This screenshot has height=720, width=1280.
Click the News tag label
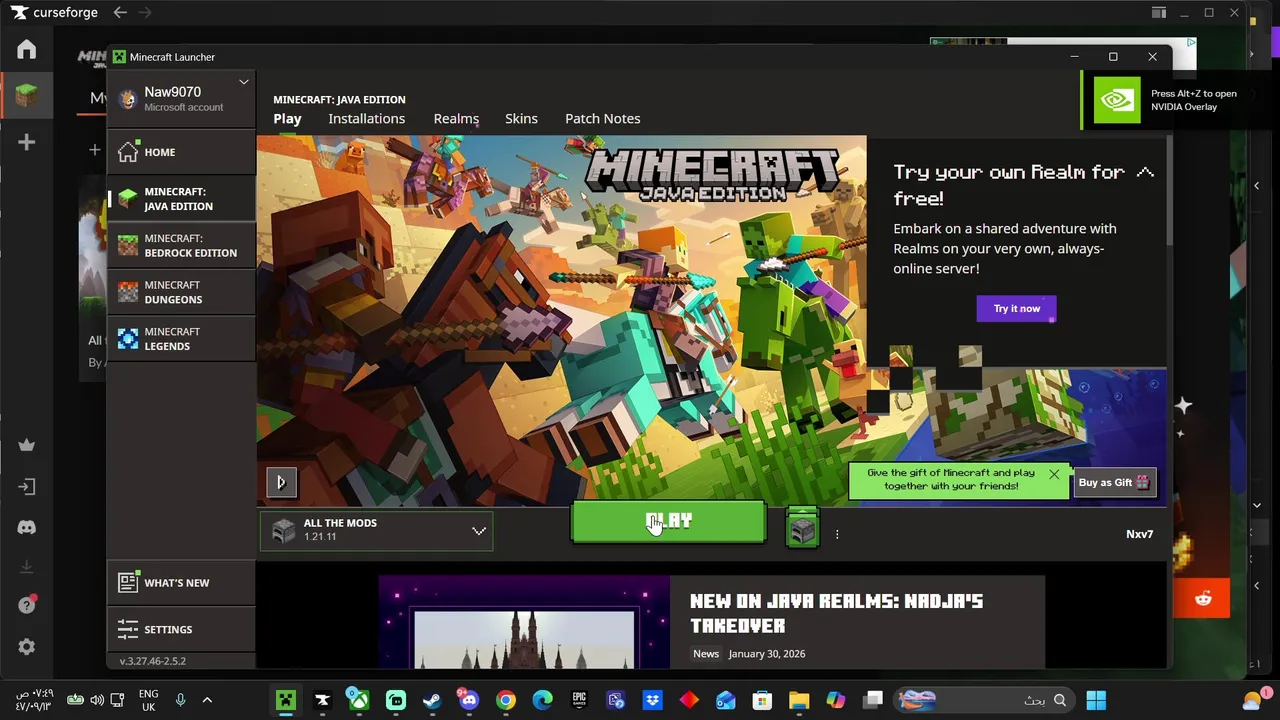(706, 654)
